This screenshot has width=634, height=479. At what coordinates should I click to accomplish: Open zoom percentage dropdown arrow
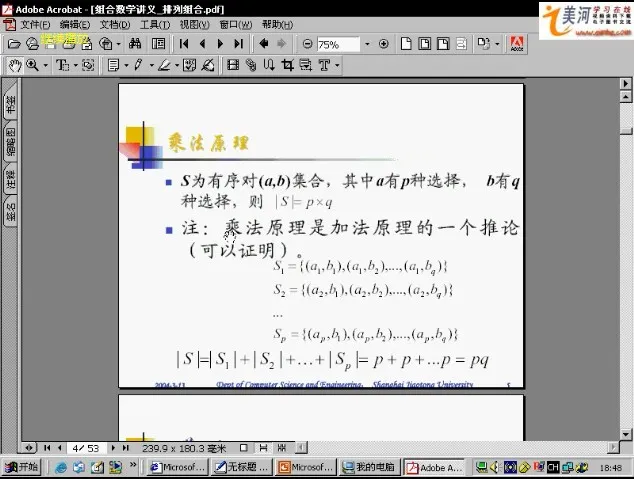click(x=367, y=44)
